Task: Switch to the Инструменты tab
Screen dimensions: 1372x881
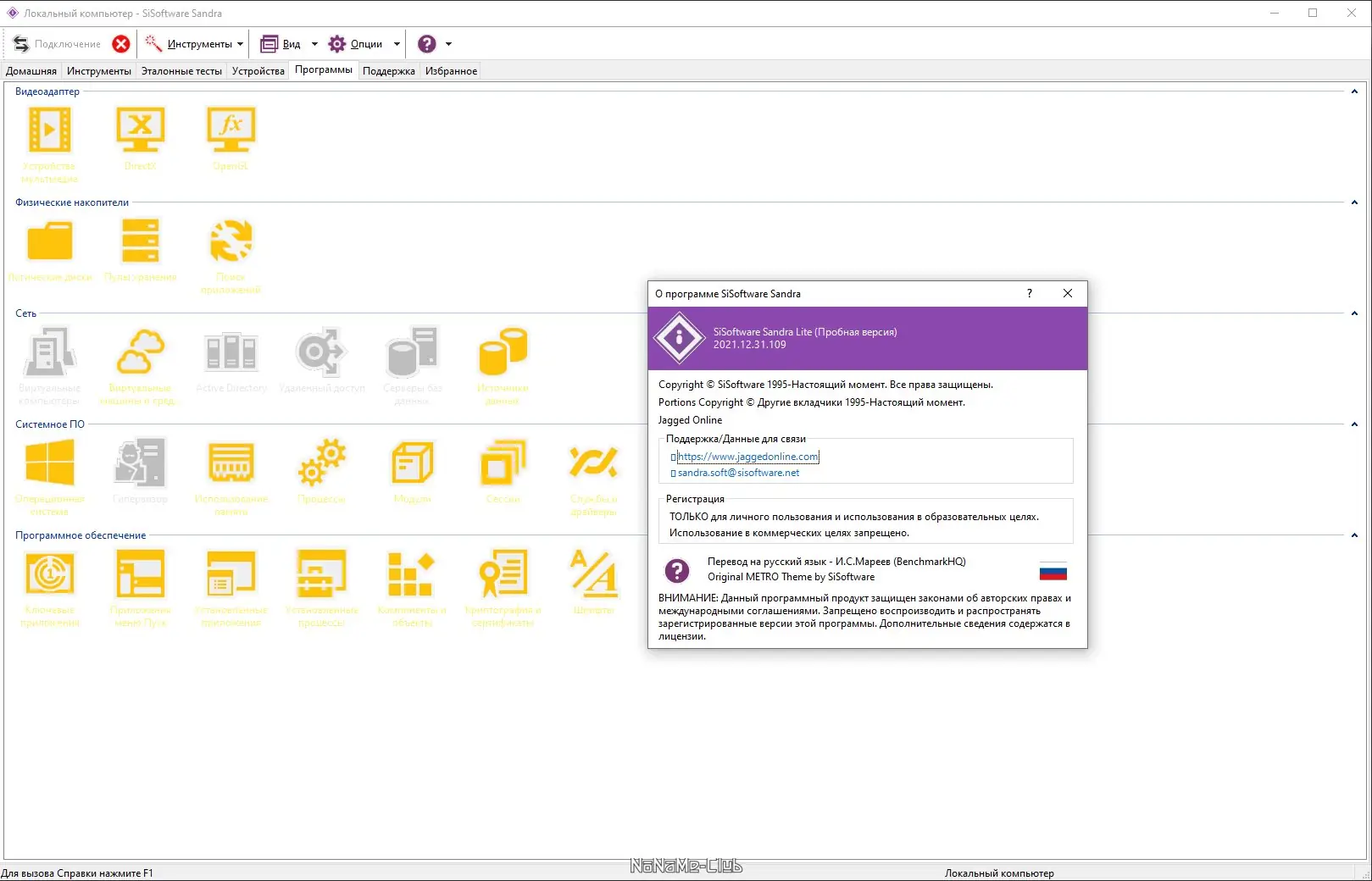Action: (99, 71)
